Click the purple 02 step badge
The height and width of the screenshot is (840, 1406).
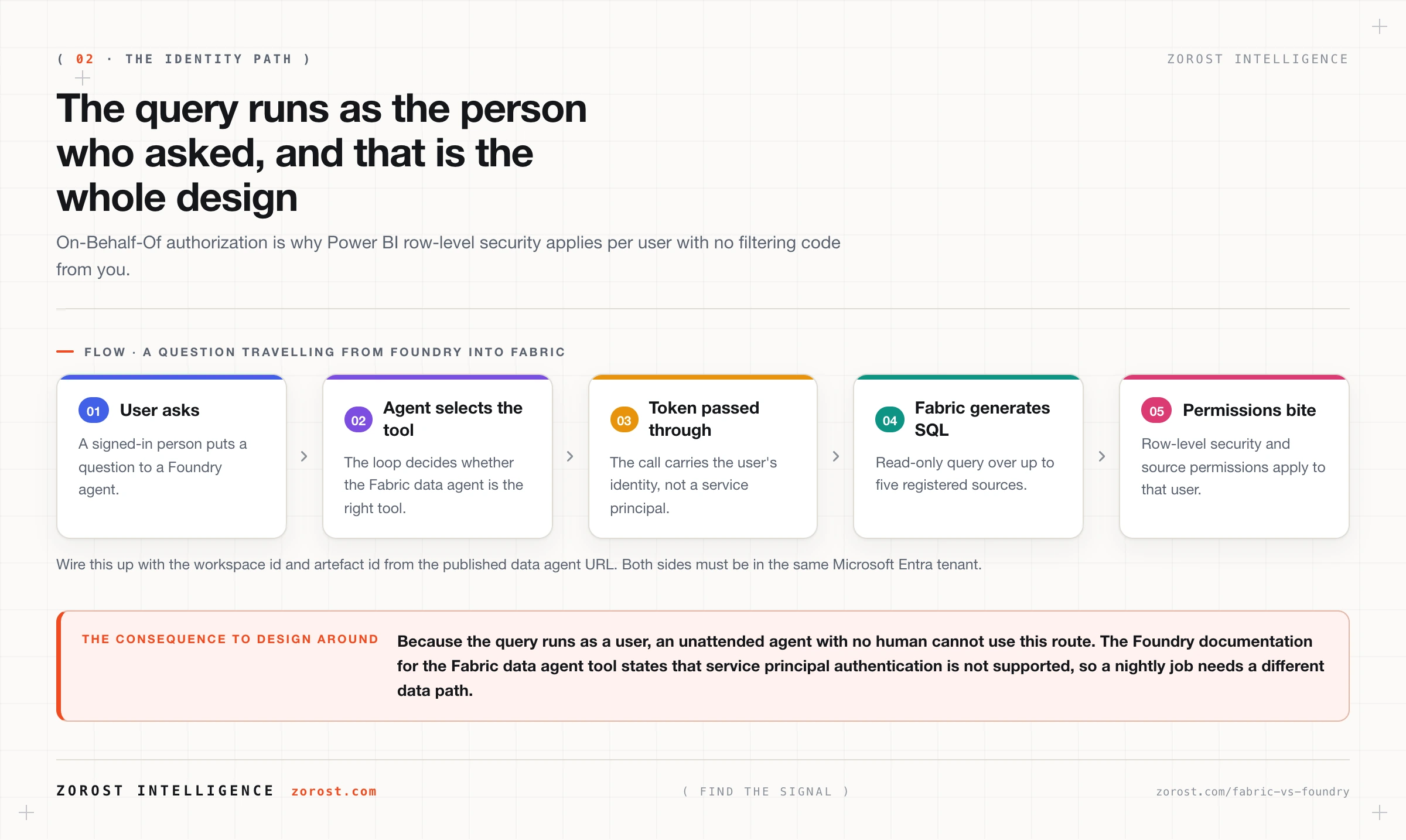[359, 420]
